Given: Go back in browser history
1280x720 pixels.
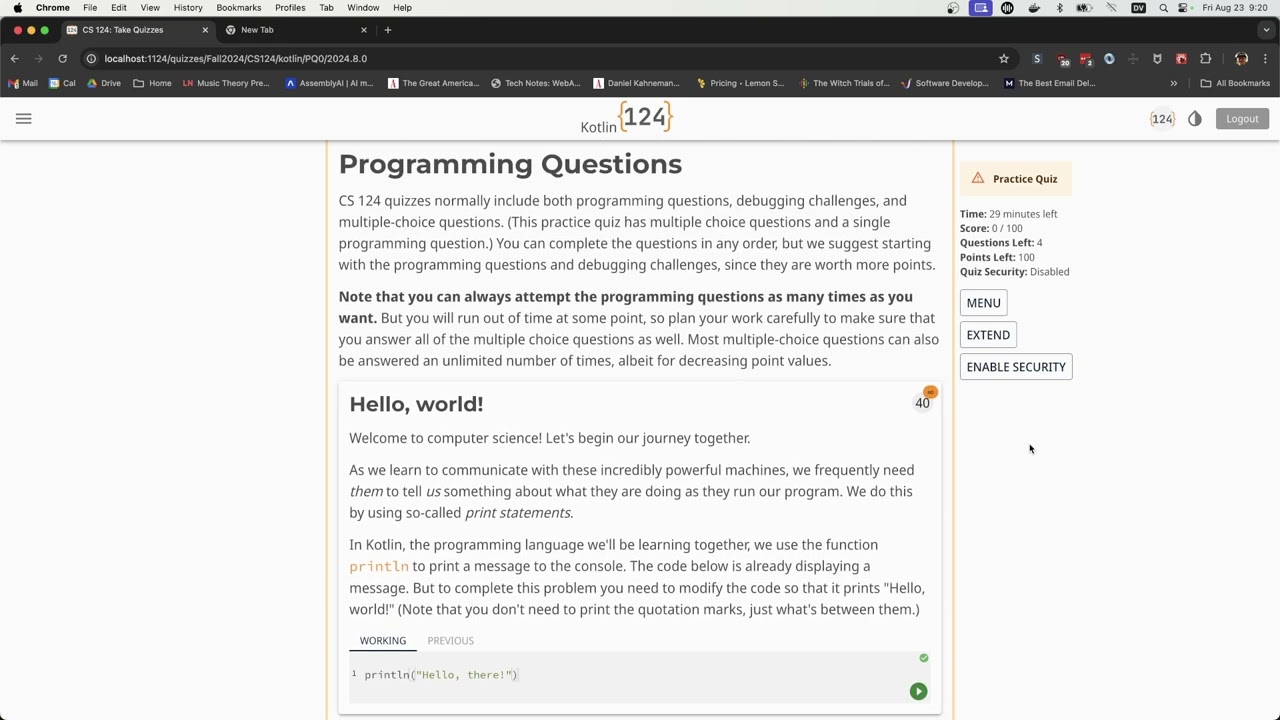Looking at the screenshot, I should [15, 59].
